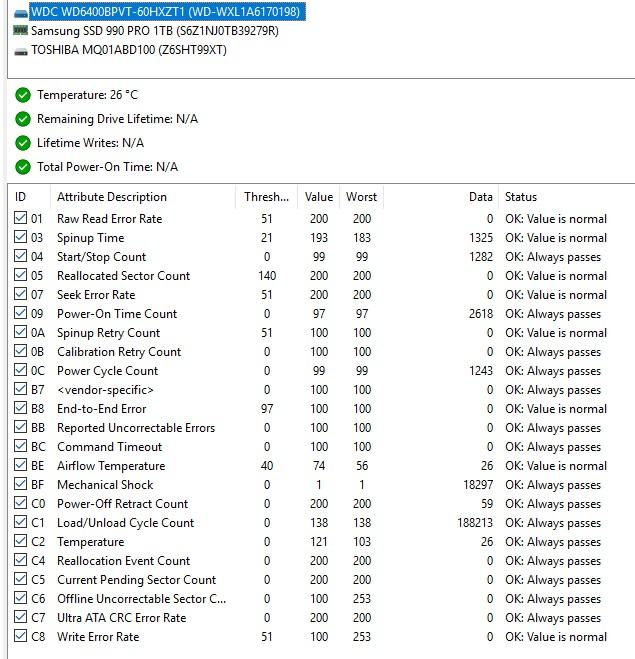635x659 pixels.
Task: Uncheck attribute 01 Raw Read Error Rate
Action: 20,218
